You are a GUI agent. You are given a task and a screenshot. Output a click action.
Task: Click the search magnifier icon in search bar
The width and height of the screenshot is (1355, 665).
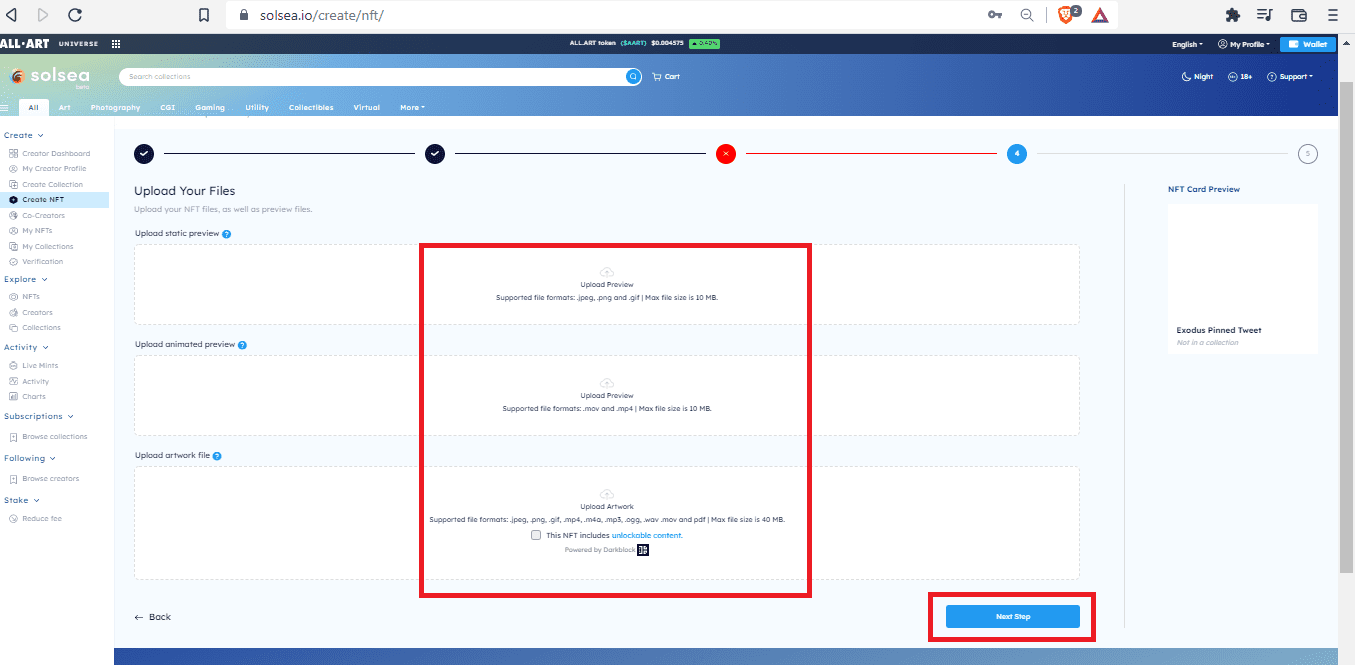(633, 77)
